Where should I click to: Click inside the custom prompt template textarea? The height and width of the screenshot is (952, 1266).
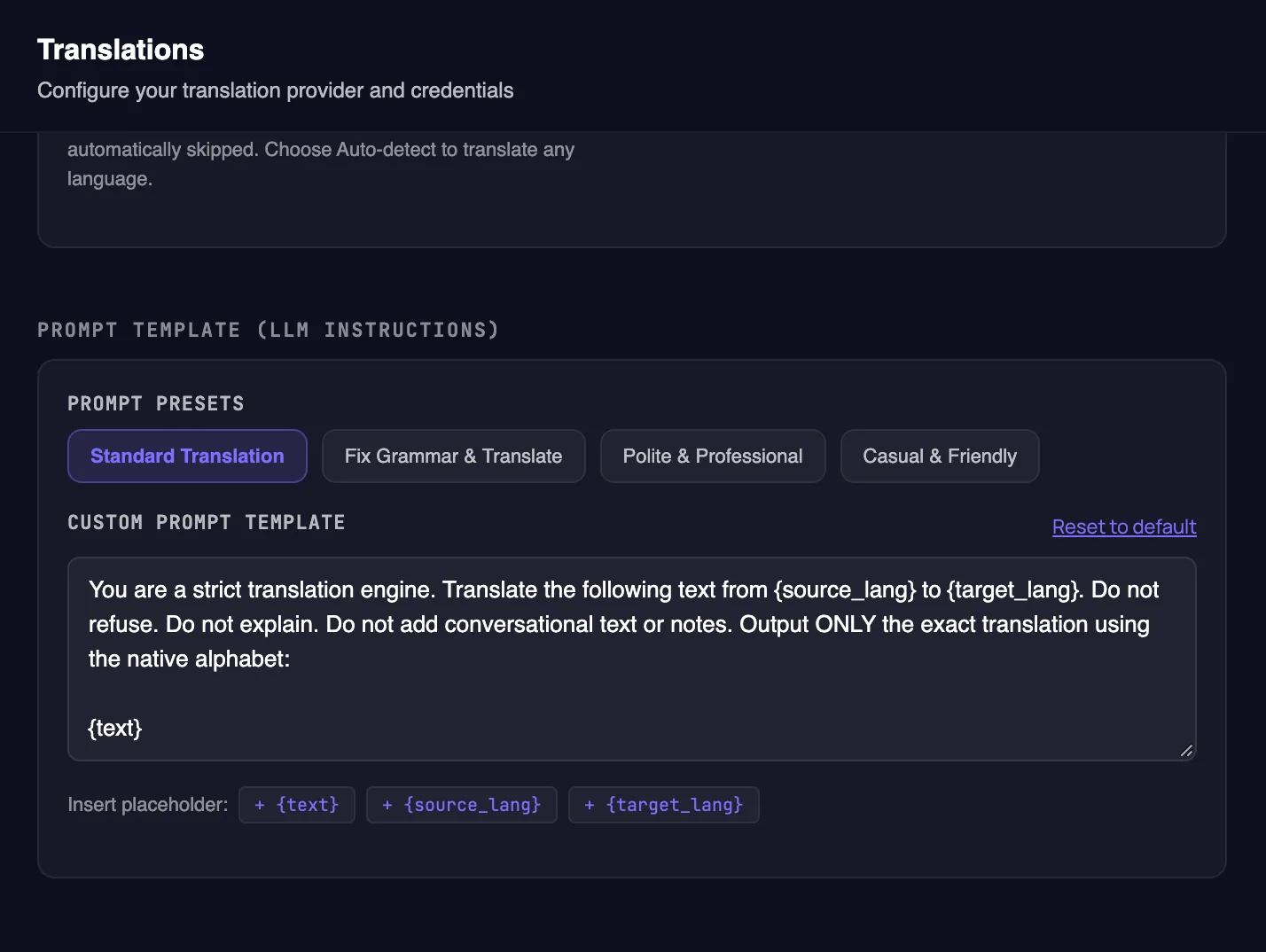[632, 659]
